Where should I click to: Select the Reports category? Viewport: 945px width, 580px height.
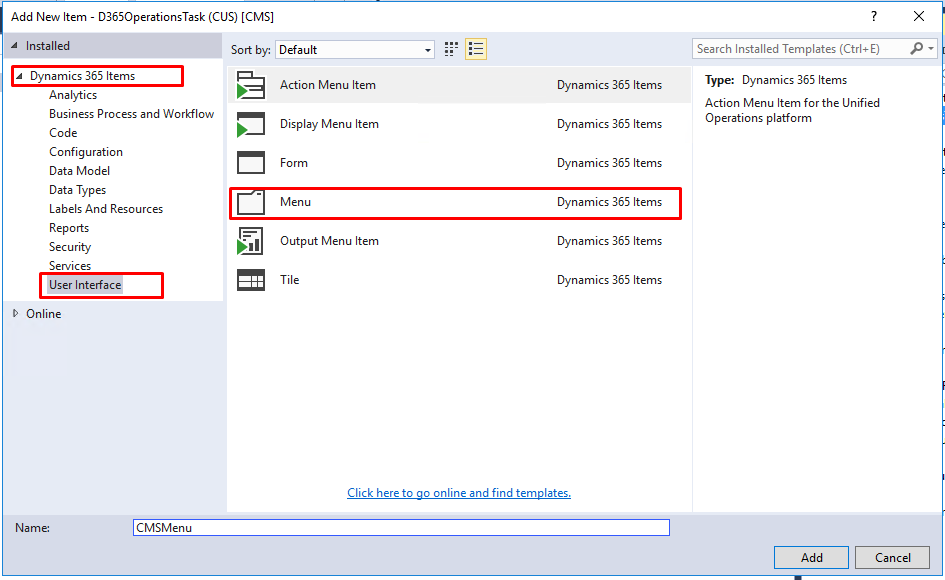69,228
